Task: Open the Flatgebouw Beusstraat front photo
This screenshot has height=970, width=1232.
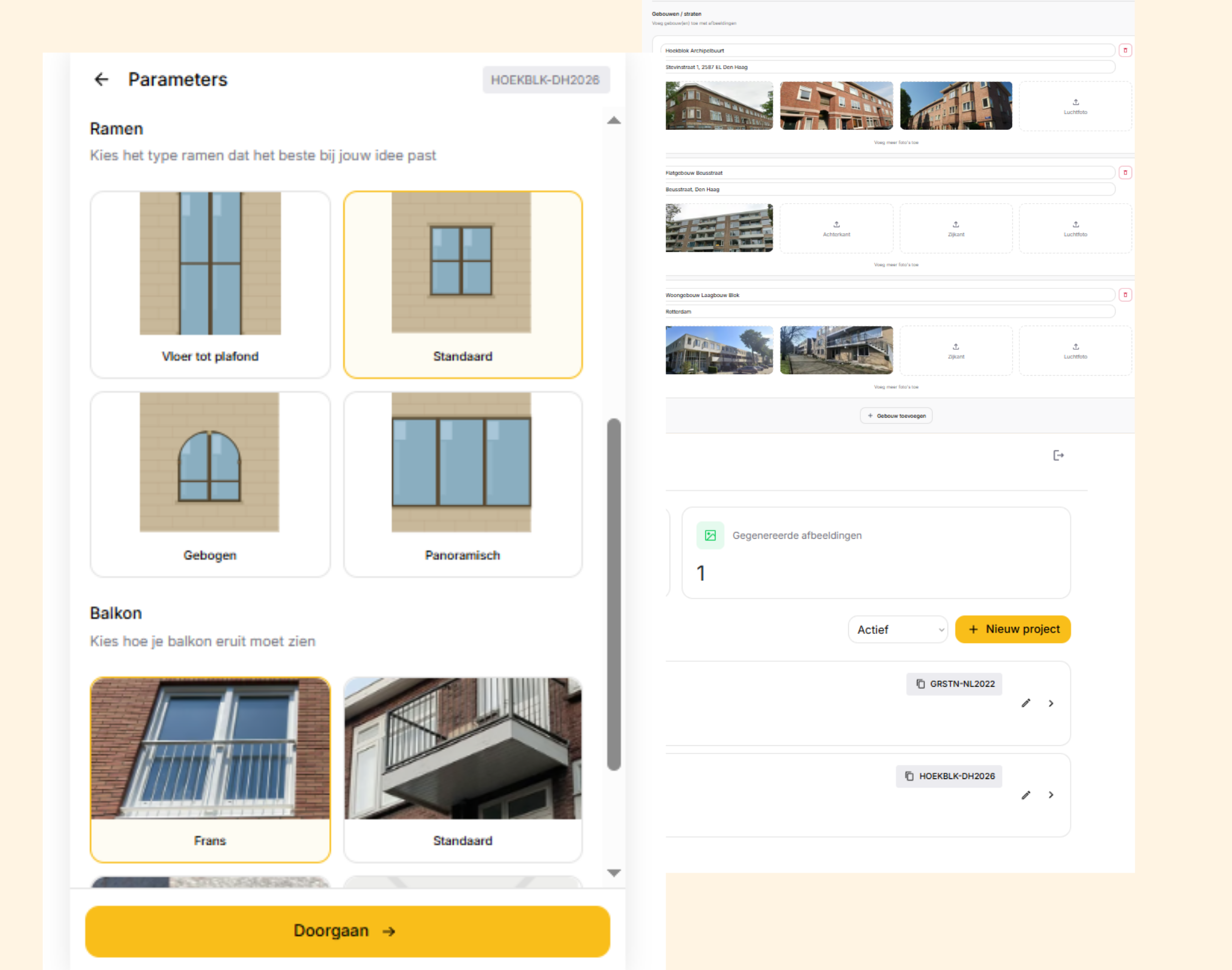Action: [719, 228]
